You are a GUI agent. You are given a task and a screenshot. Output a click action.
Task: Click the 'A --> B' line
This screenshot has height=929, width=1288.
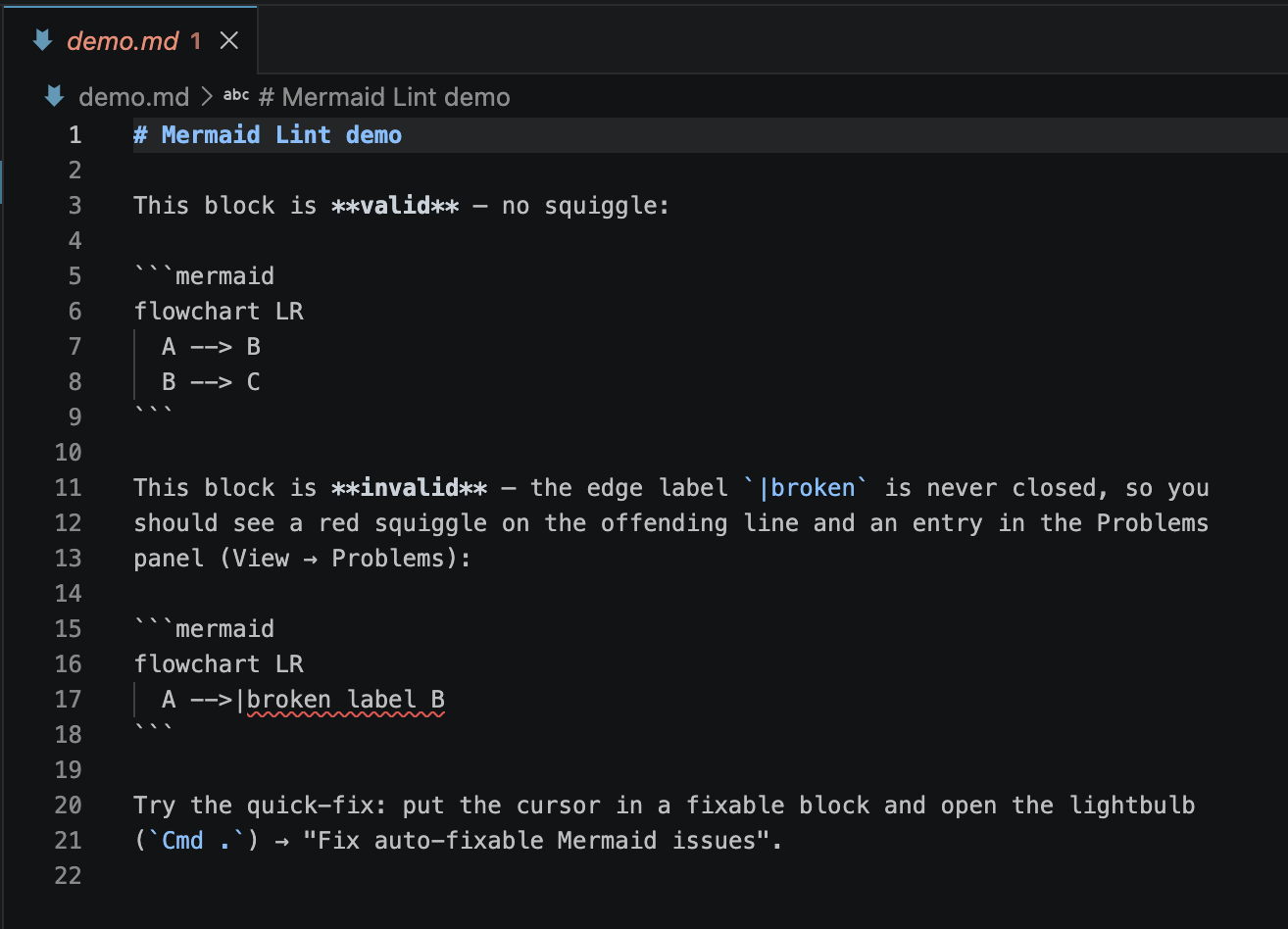pyautogui.click(x=211, y=346)
